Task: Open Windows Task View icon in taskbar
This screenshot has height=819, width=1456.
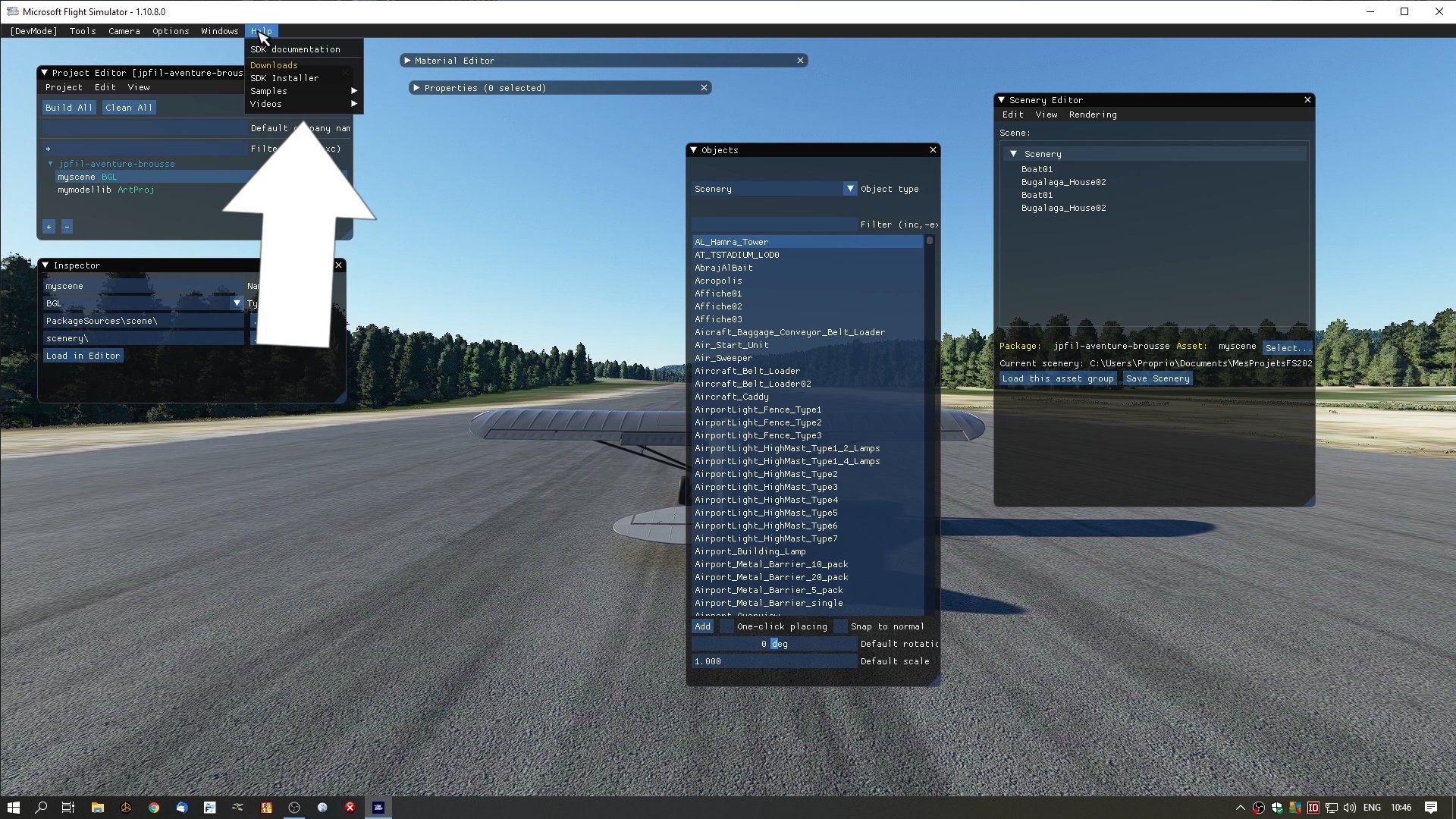Action: point(67,808)
